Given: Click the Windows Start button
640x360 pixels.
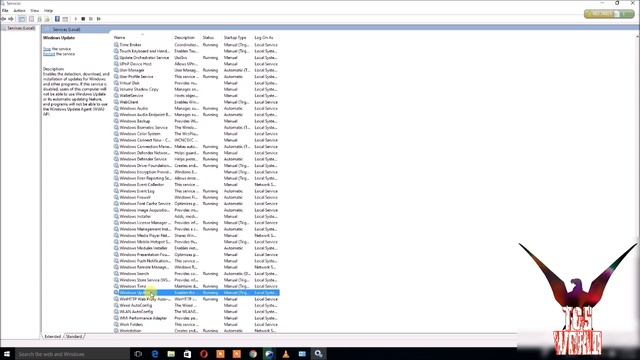Looking at the screenshot, I should 7,354.
